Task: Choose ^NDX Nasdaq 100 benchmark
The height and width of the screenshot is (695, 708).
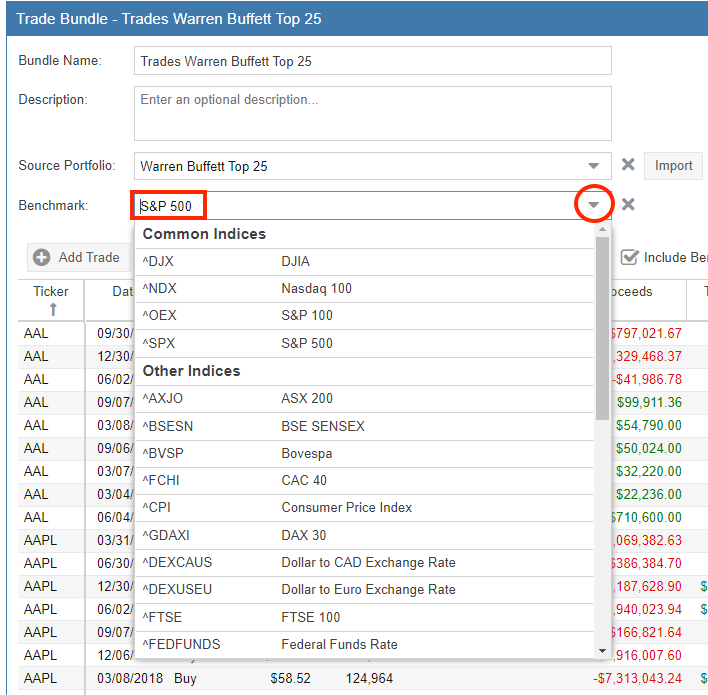Action: coord(364,289)
